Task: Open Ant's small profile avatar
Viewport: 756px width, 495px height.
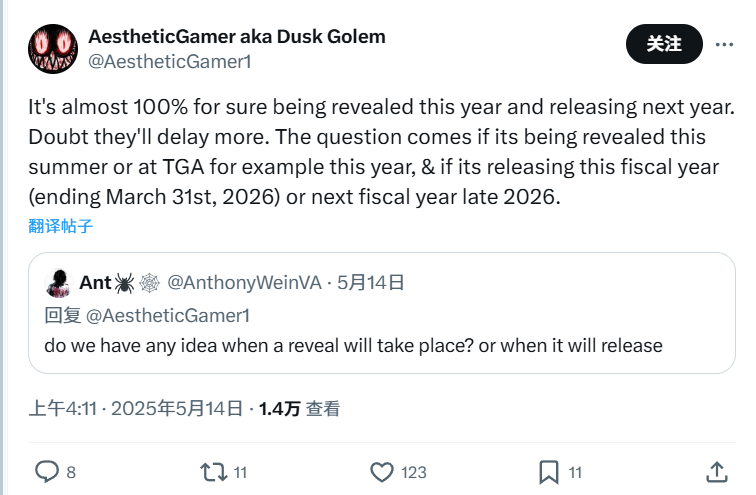Action: click(x=59, y=283)
